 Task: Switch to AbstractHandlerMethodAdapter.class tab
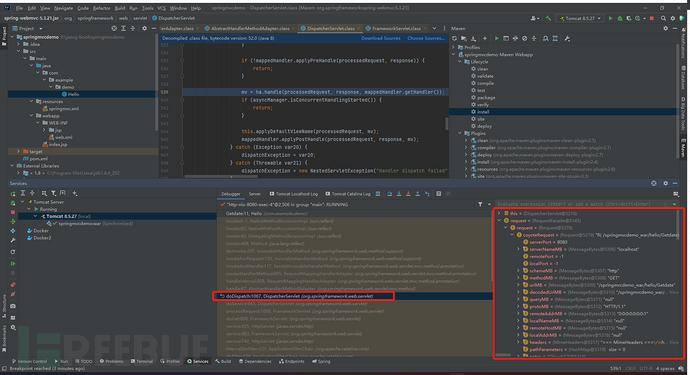pos(250,28)
